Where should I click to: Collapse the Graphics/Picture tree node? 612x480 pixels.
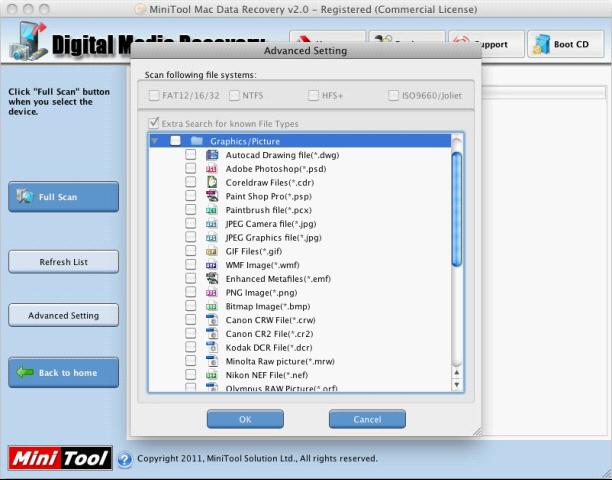155,140
